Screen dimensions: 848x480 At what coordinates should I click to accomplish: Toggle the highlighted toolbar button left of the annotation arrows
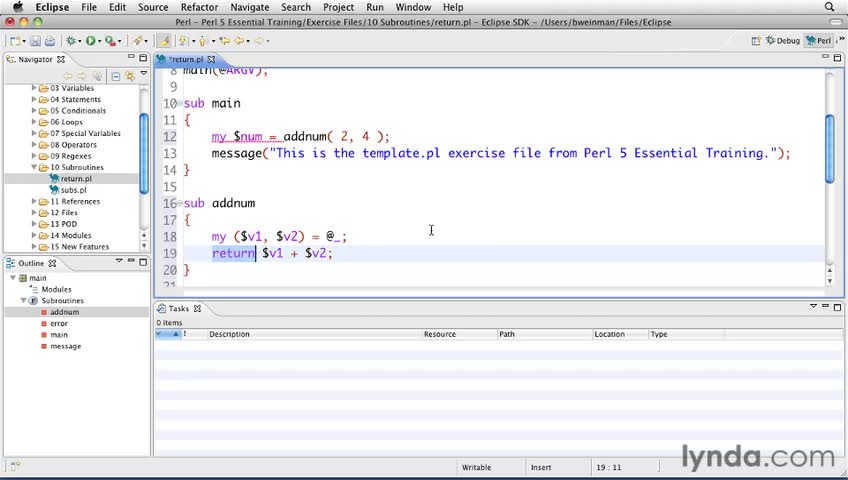165,41
